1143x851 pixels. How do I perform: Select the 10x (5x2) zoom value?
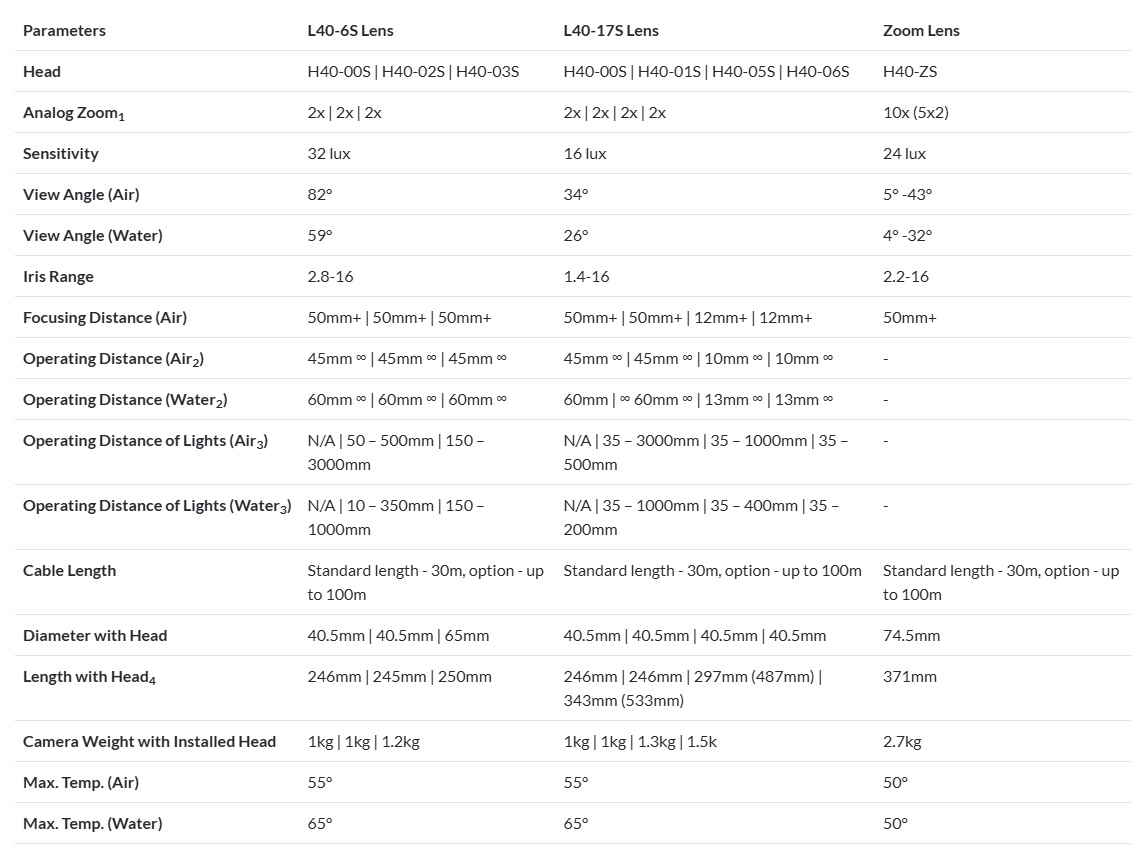[x=915, y=113]
